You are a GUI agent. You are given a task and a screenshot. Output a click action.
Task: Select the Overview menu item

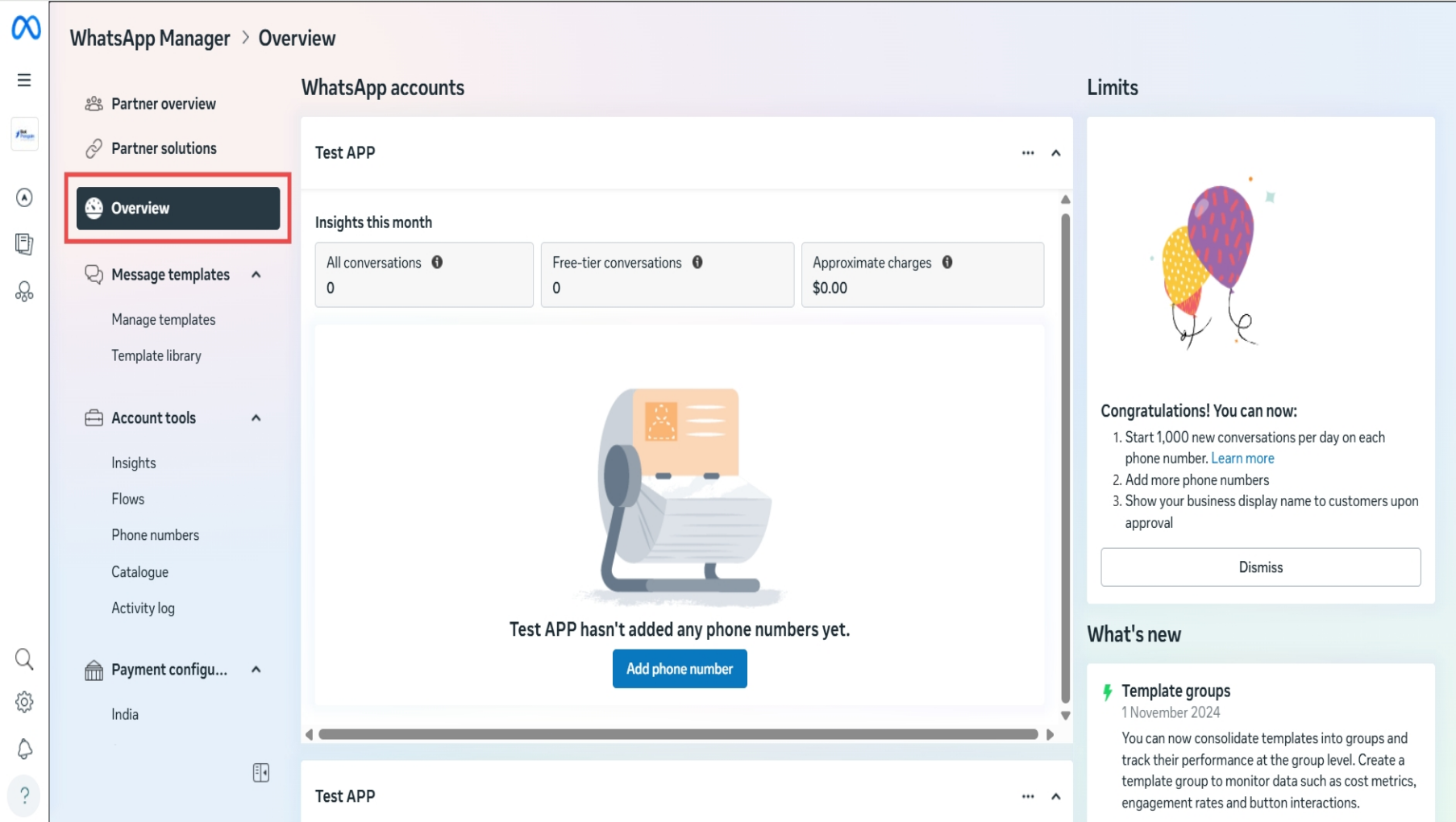click(178, 208)
